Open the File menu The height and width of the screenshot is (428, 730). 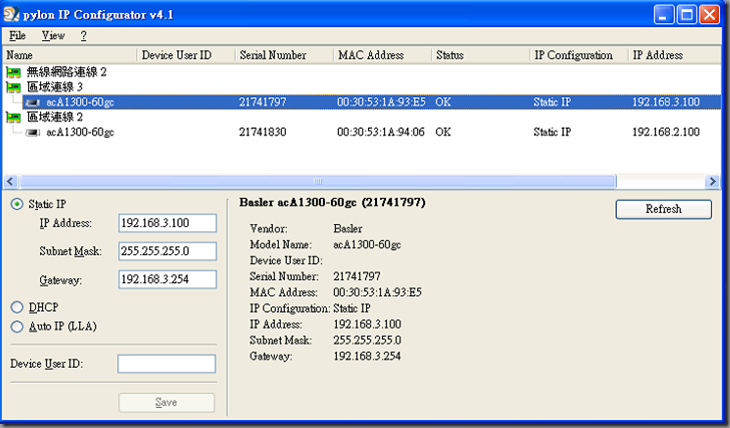point(17,36)
